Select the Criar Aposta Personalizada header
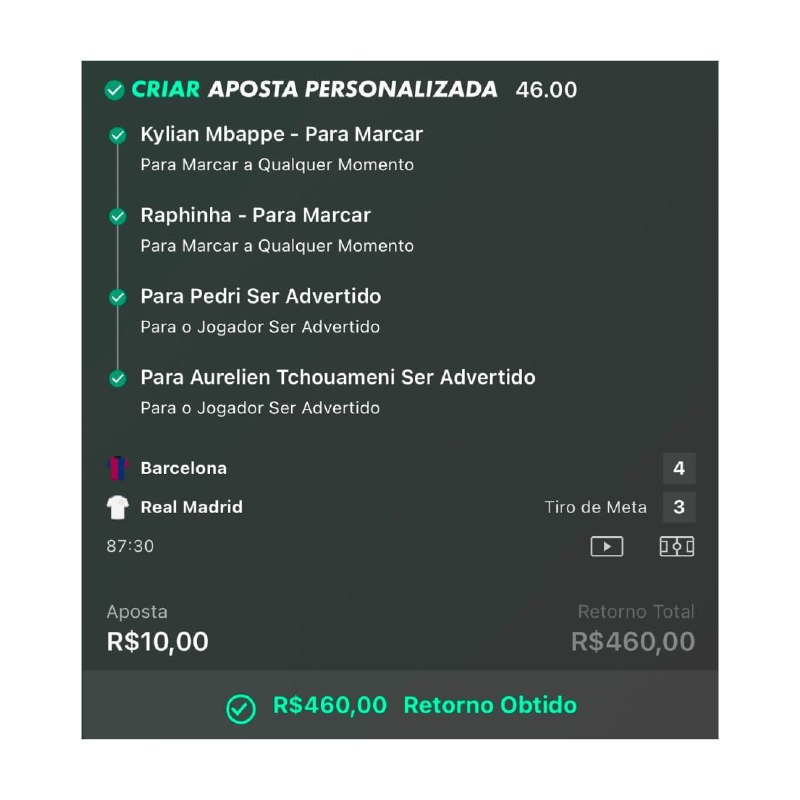 (x=314, y=89)
